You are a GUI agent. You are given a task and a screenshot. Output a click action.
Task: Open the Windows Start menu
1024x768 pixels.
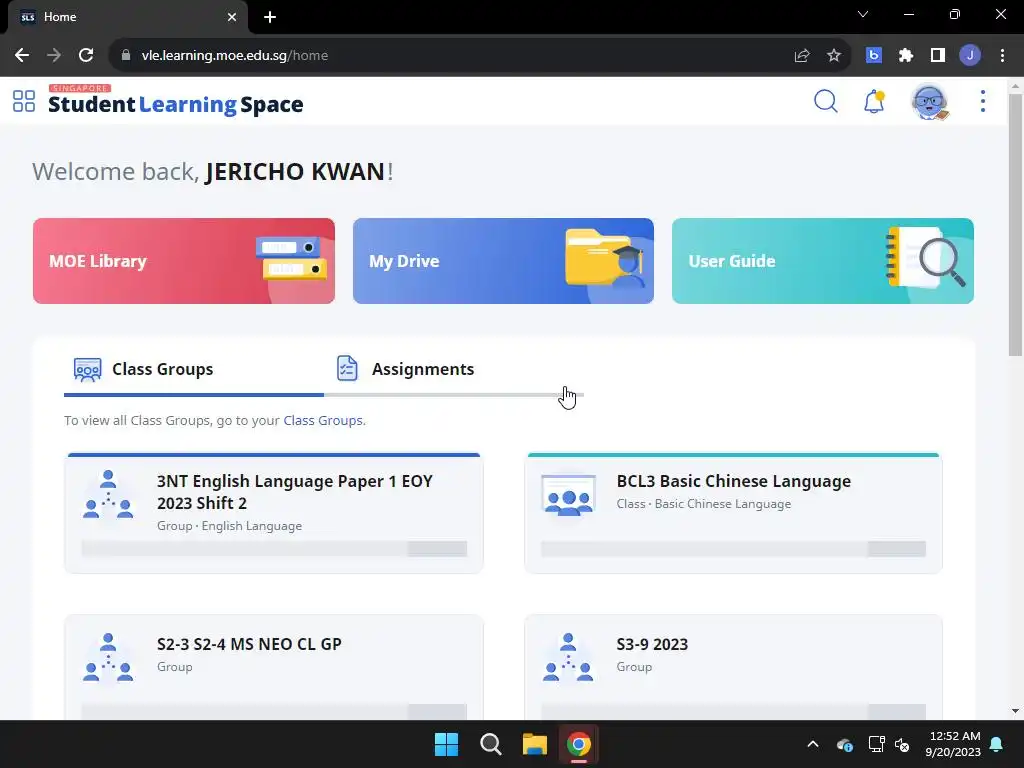tap(447, 744)
